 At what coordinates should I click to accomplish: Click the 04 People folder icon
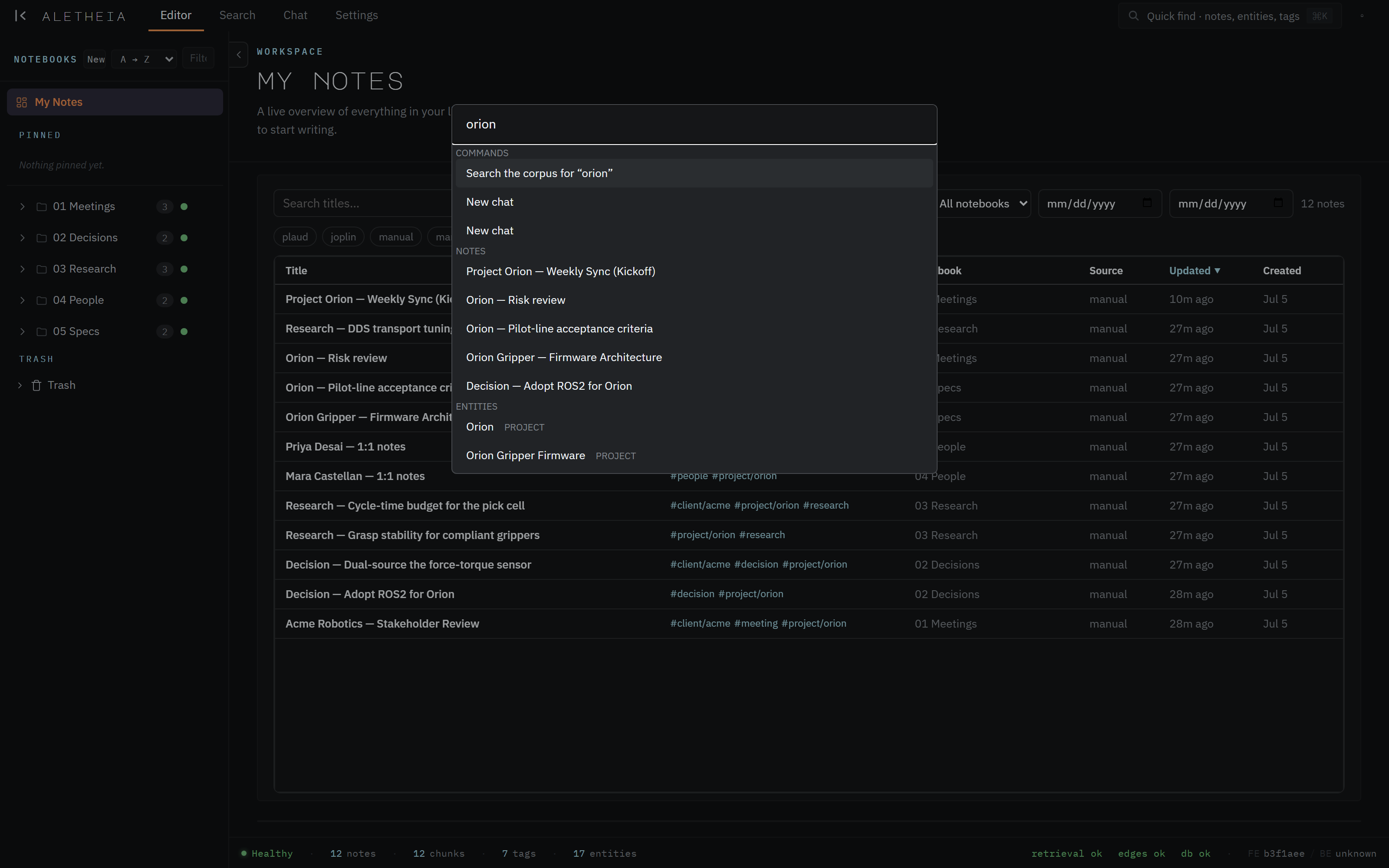click(41, 300)
